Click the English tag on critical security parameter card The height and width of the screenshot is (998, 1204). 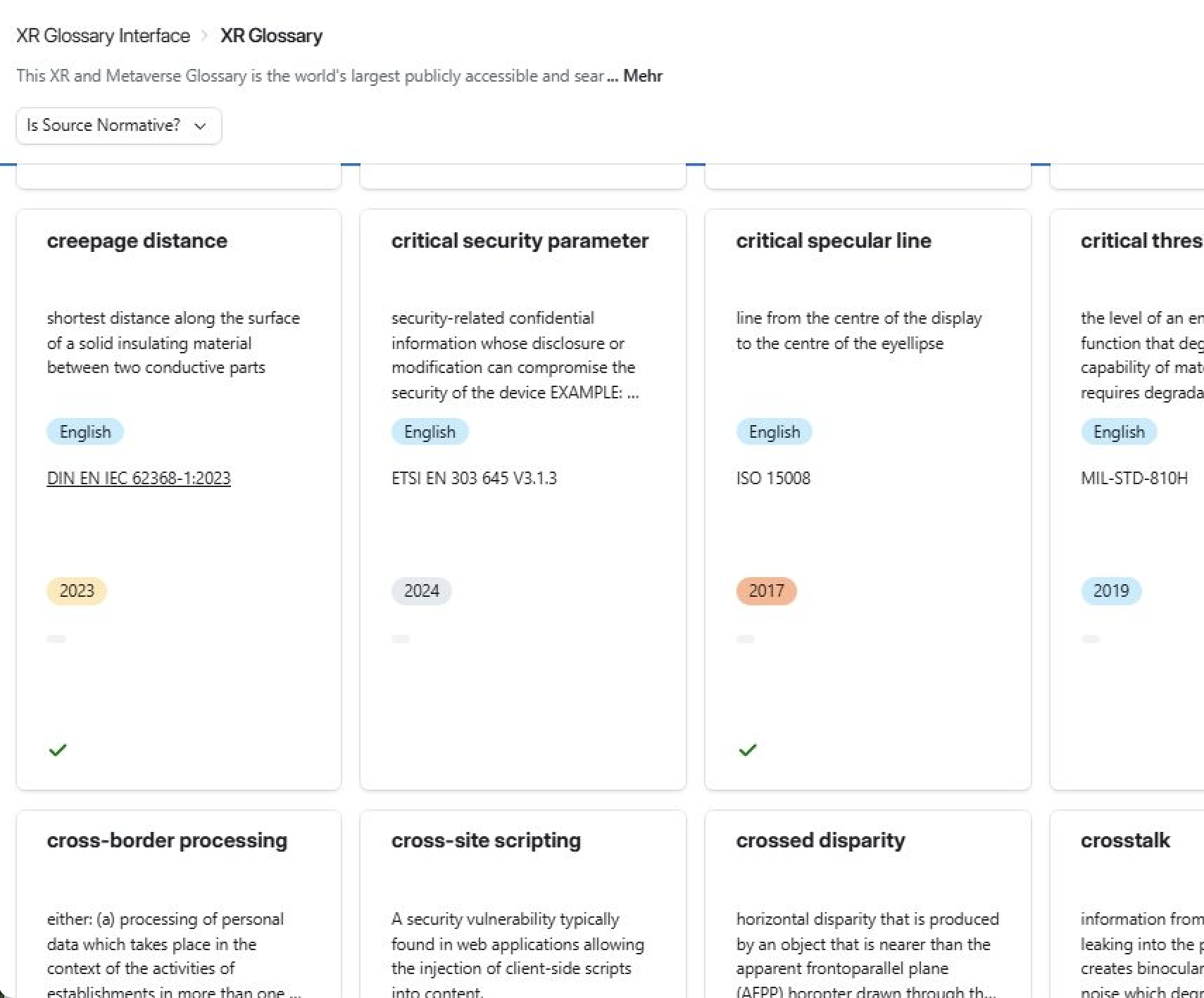(429, 431)
